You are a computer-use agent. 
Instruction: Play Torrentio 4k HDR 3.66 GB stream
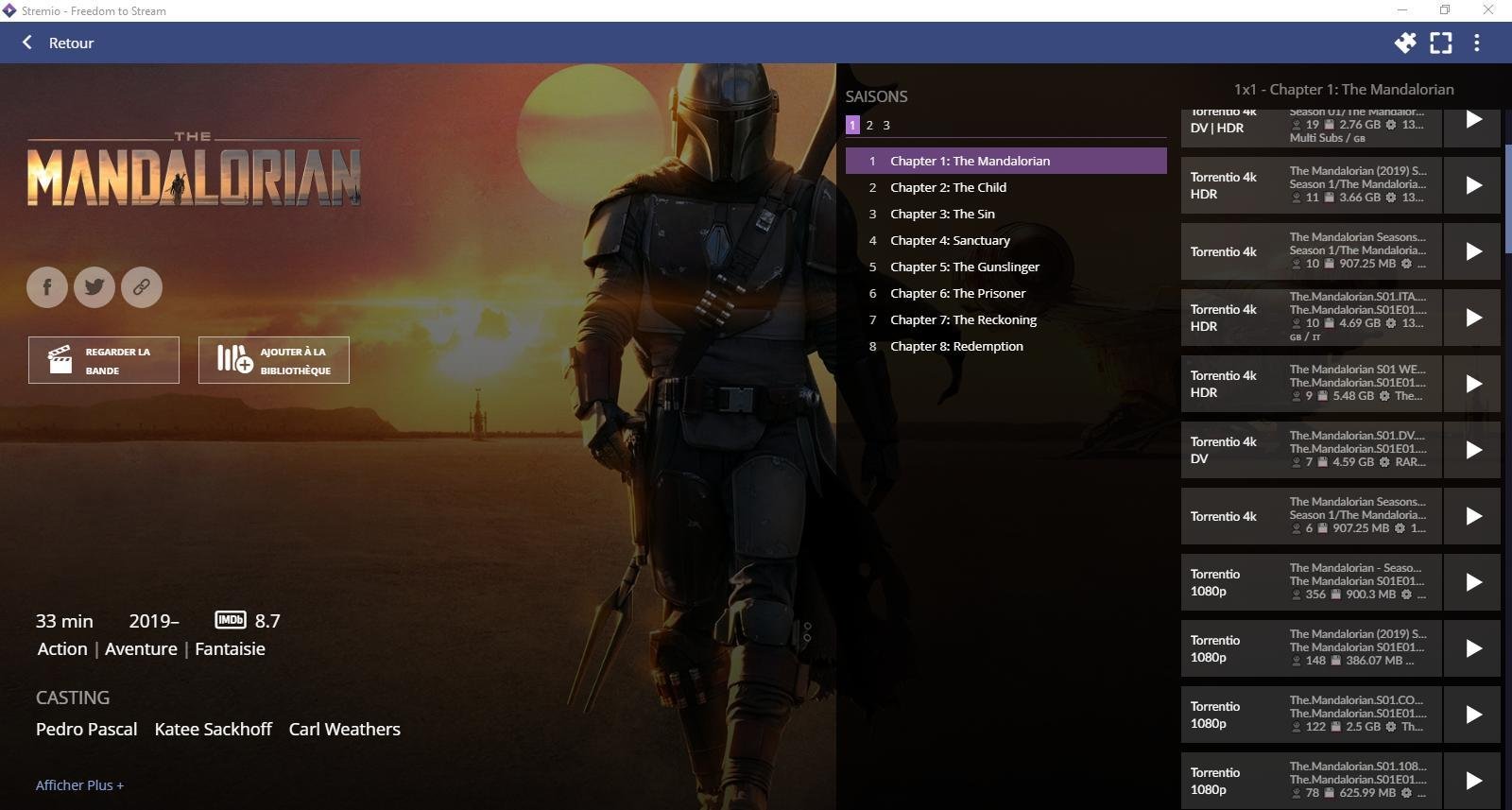pyautogui.click(x=1473, y=185)
